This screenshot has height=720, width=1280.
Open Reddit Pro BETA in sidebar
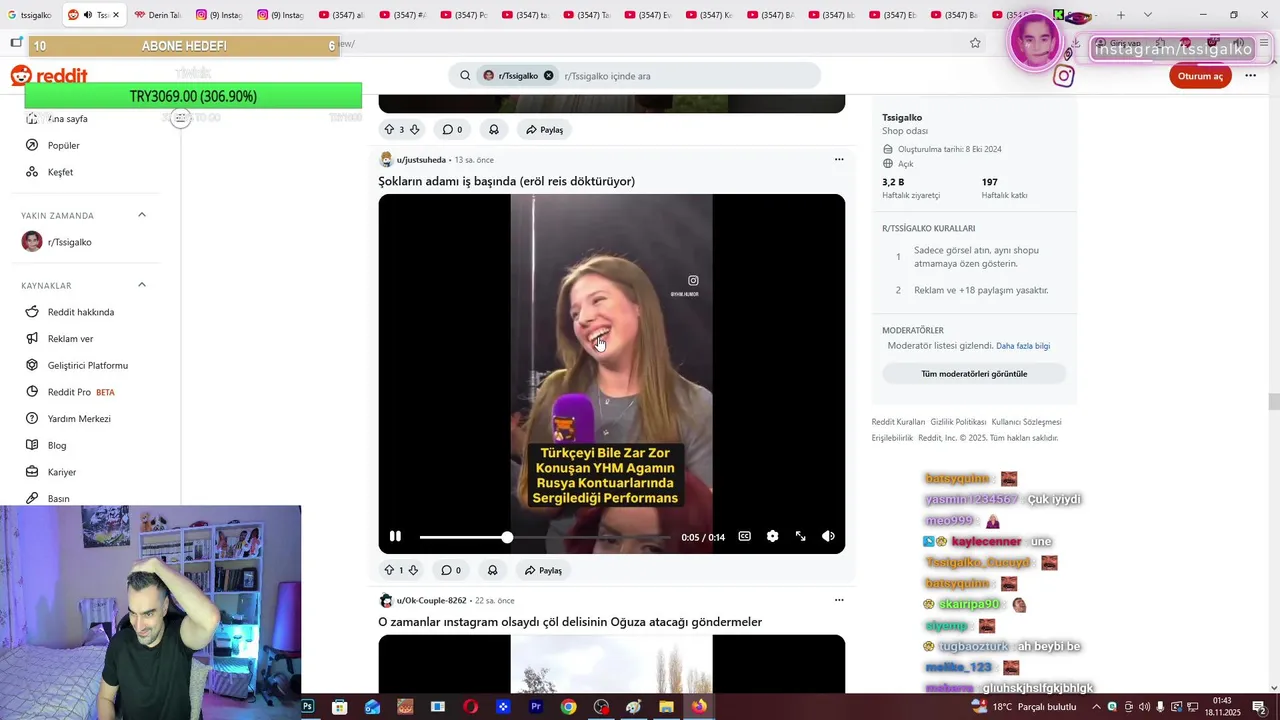point(80,392)
